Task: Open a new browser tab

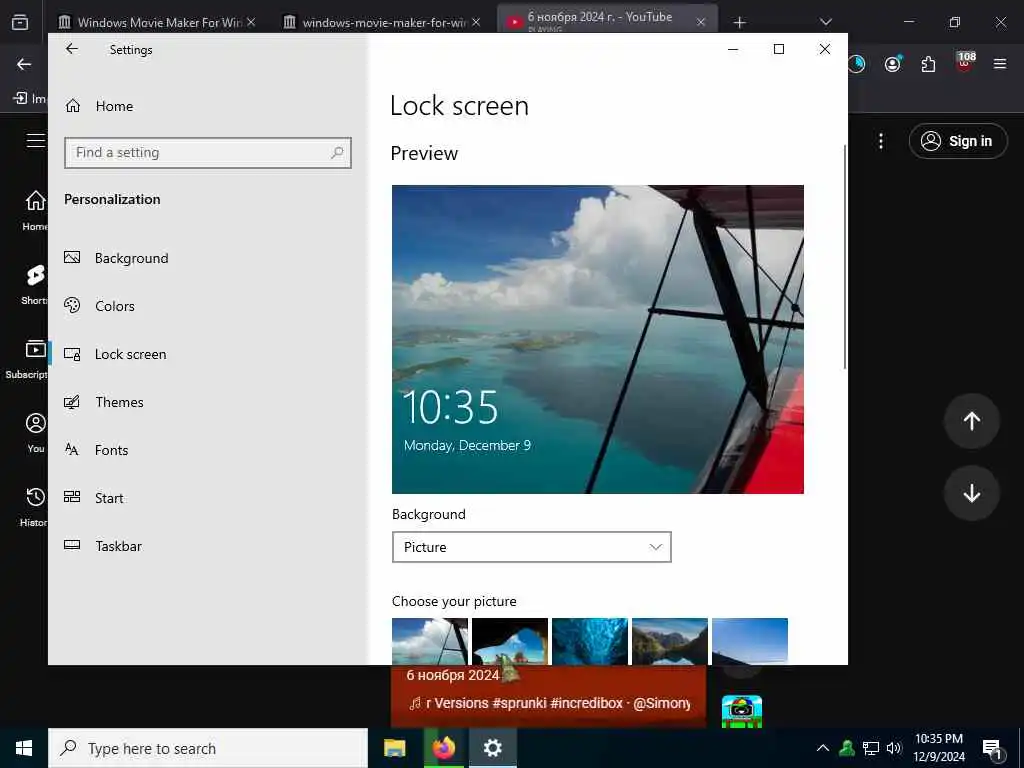Action: click(x=739, y=23)
